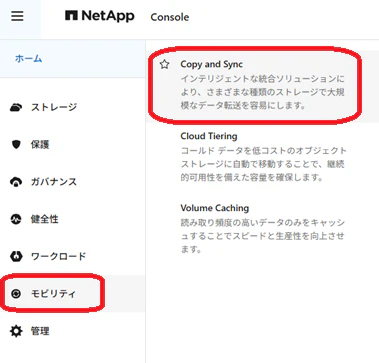The width and height of the screenshot is (379, 363).
Task: Click the 健全性 health icon
Action: click(x=16, y=219)
